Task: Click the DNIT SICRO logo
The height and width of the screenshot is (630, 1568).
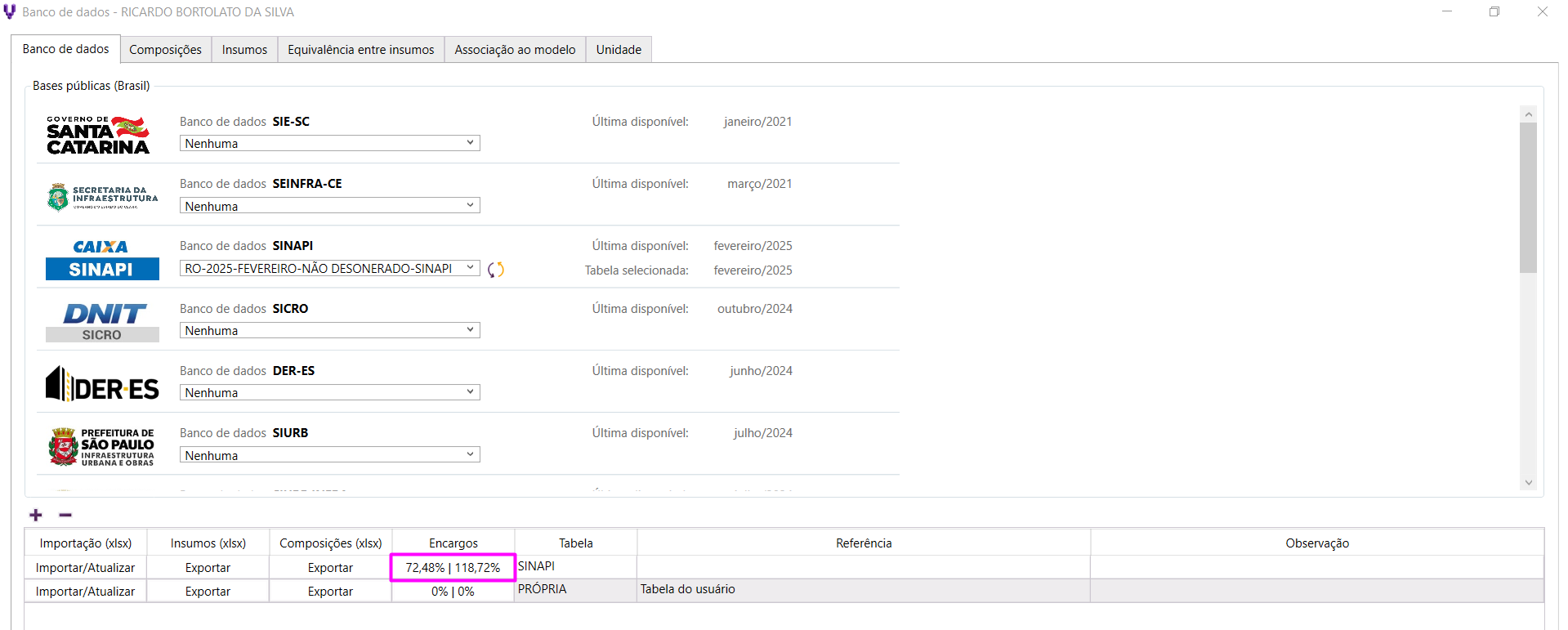Action: (102, 322)
